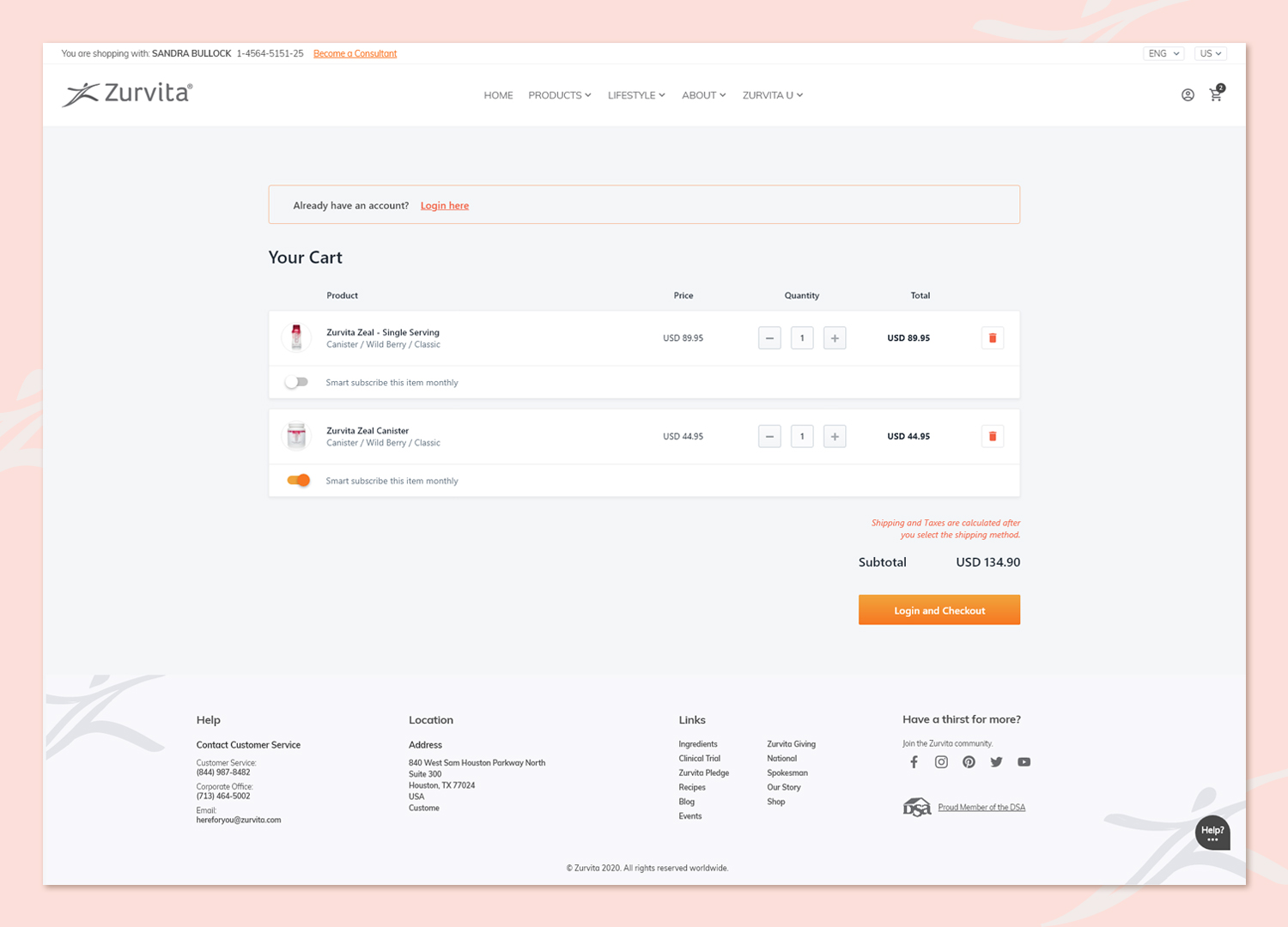The width and height of the screenshot is (1288, 927).
Task: Remove Zurvita Zeal Canister with trash icon
Action: click(993, 437)
